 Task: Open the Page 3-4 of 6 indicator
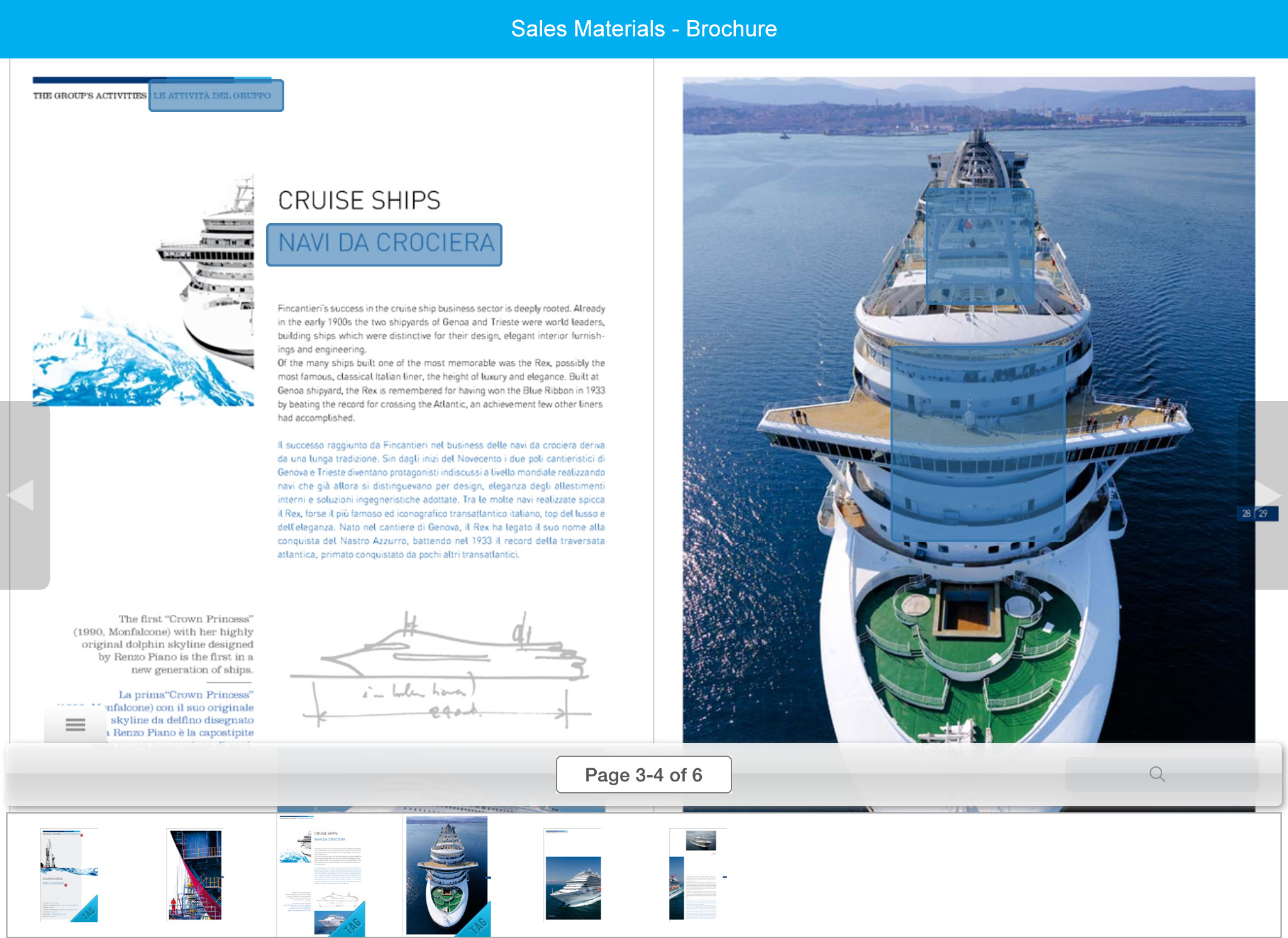[x=643, y=775]
